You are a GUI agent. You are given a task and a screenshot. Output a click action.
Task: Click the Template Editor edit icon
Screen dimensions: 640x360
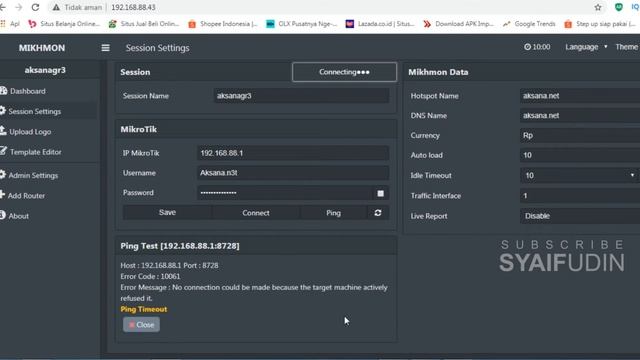click(3, 151)
